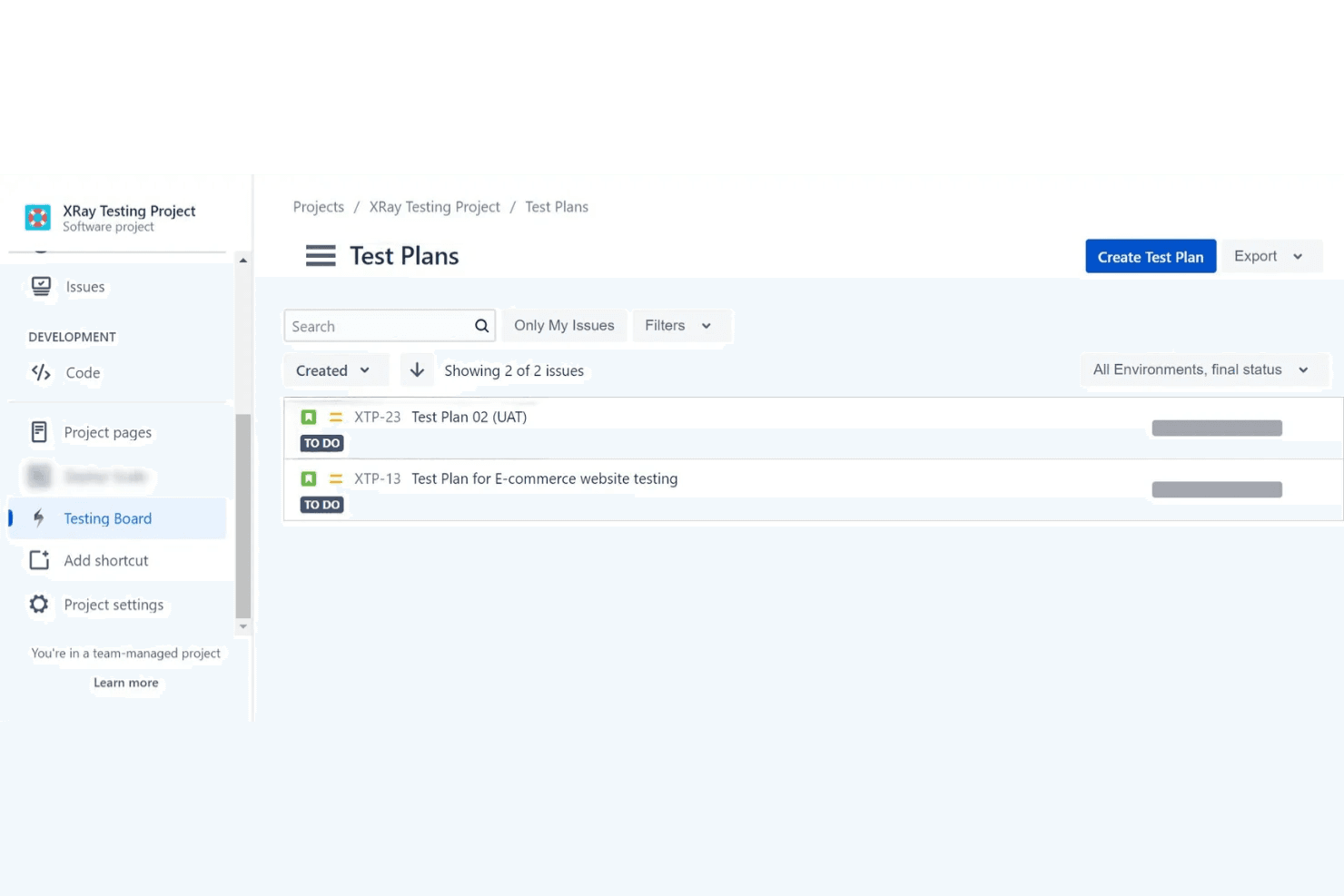Viewport: 1344px width, 896px height.
Task: Click the sidebar scrollbar down arrow
Action: (x=242, y=626)
